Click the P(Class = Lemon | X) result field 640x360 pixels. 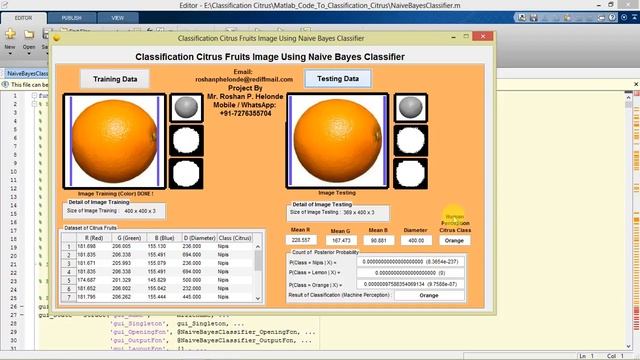(410, 273)
